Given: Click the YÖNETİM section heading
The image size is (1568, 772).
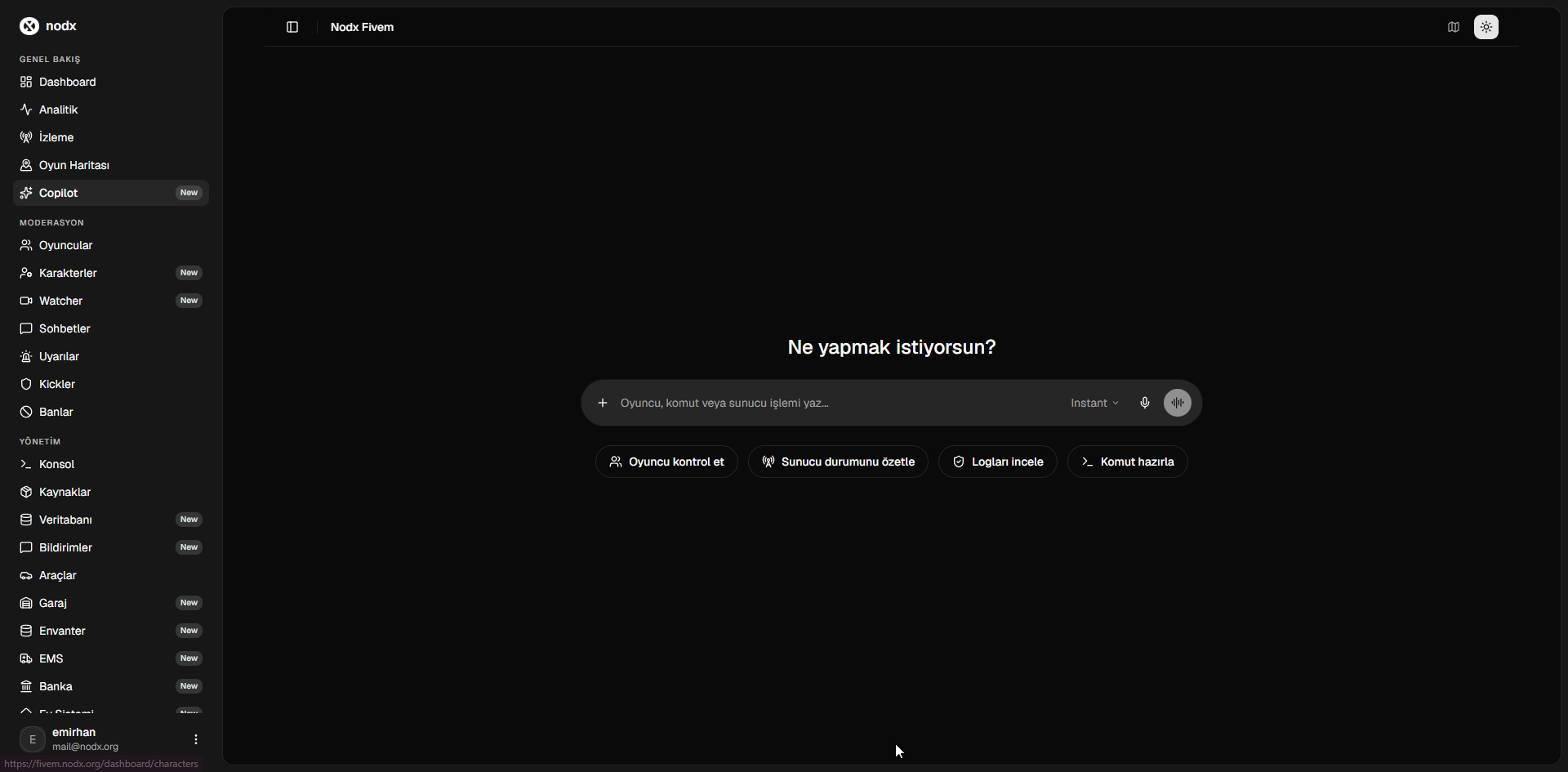Looking at the screenshot, I should click(40, 442).
